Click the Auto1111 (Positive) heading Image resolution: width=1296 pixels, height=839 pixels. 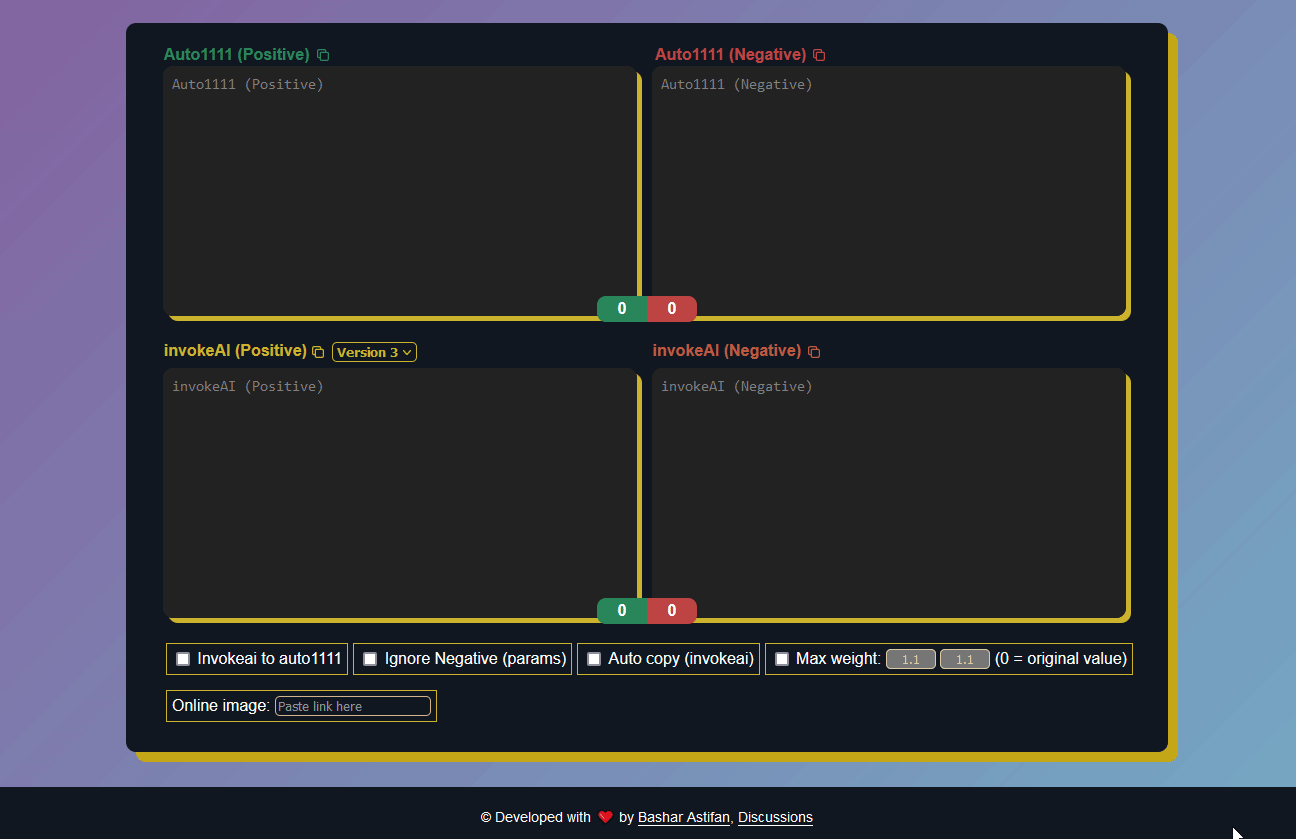click(237, 54)
